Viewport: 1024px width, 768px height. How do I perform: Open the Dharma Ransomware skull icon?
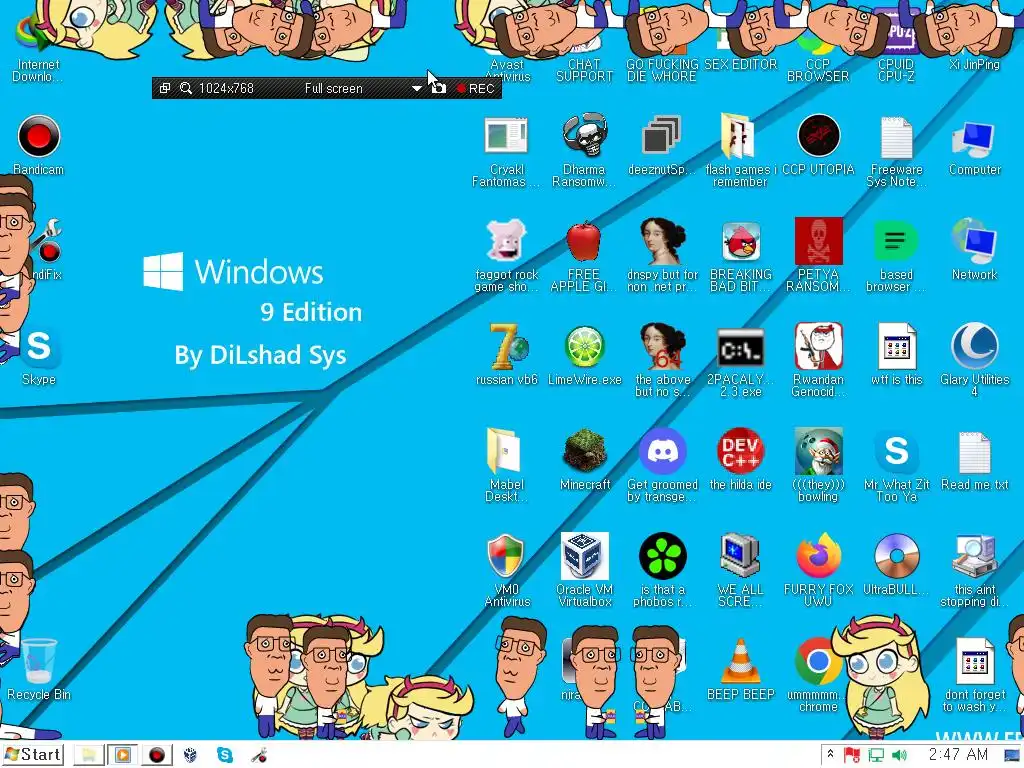[x=584, y=136]
